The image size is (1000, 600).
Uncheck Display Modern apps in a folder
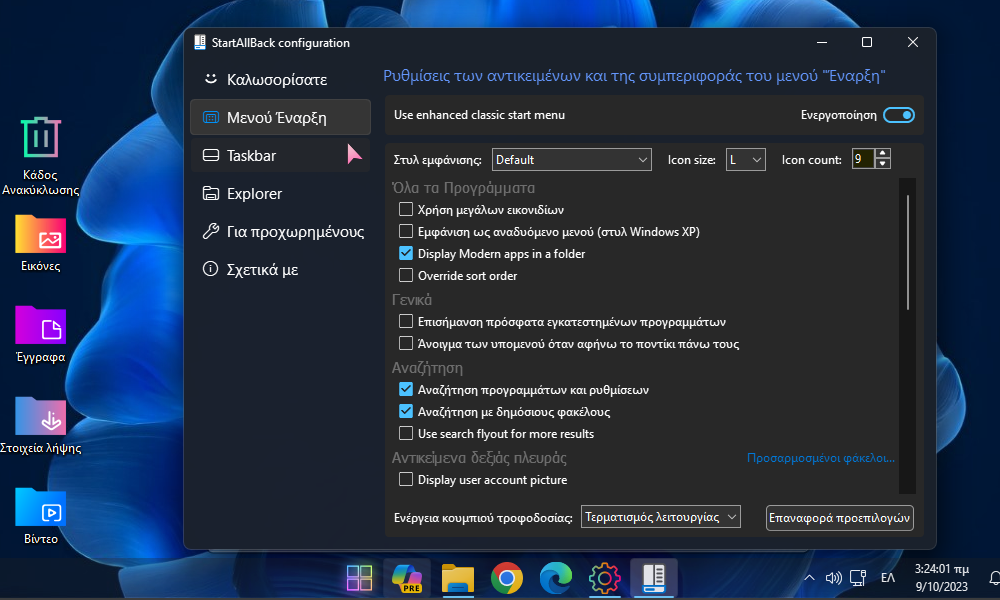tap(406, 253)
